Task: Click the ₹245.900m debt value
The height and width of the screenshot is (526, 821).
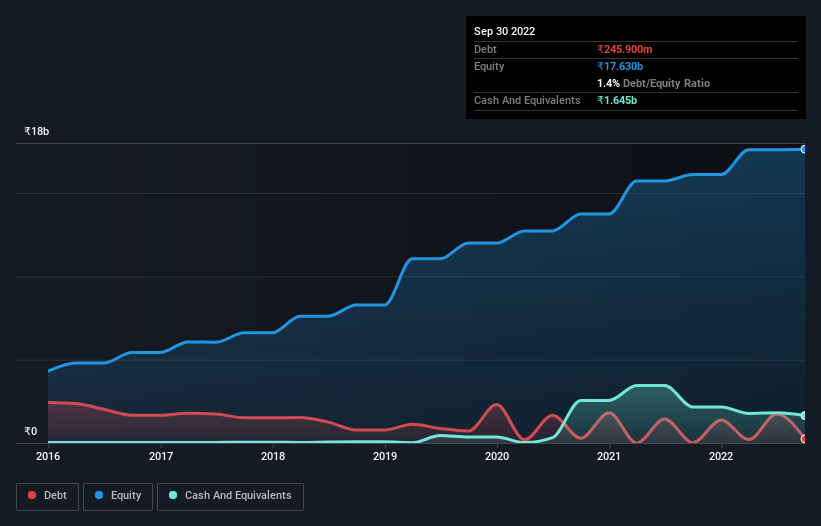Action: pyautogui.click(x=625, y=49)
